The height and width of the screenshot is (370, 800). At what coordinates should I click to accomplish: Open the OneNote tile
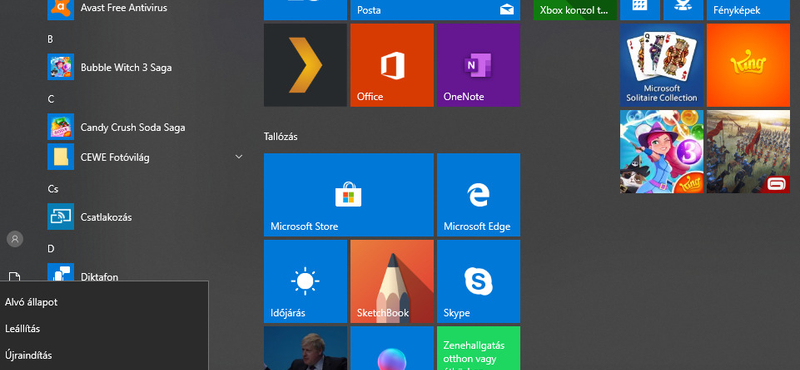[479, 65]
